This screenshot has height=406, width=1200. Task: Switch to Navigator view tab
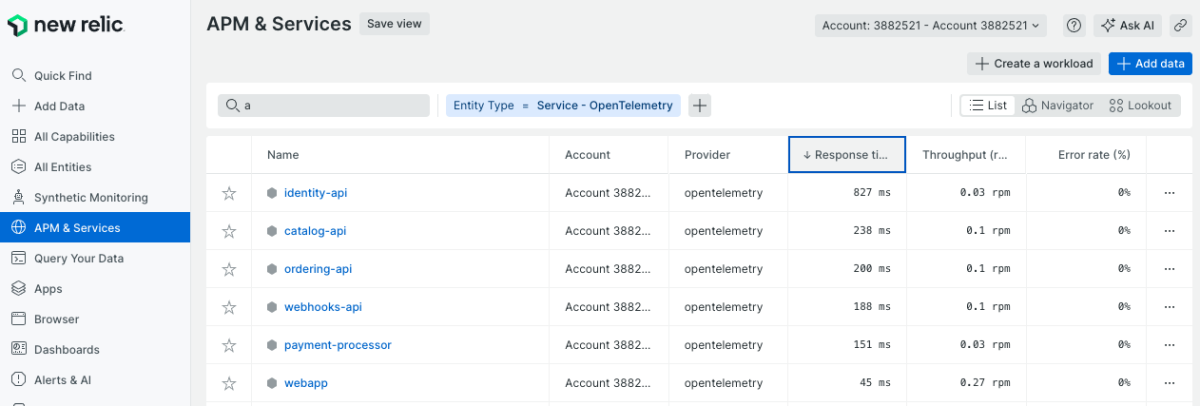pos(1057,105)
